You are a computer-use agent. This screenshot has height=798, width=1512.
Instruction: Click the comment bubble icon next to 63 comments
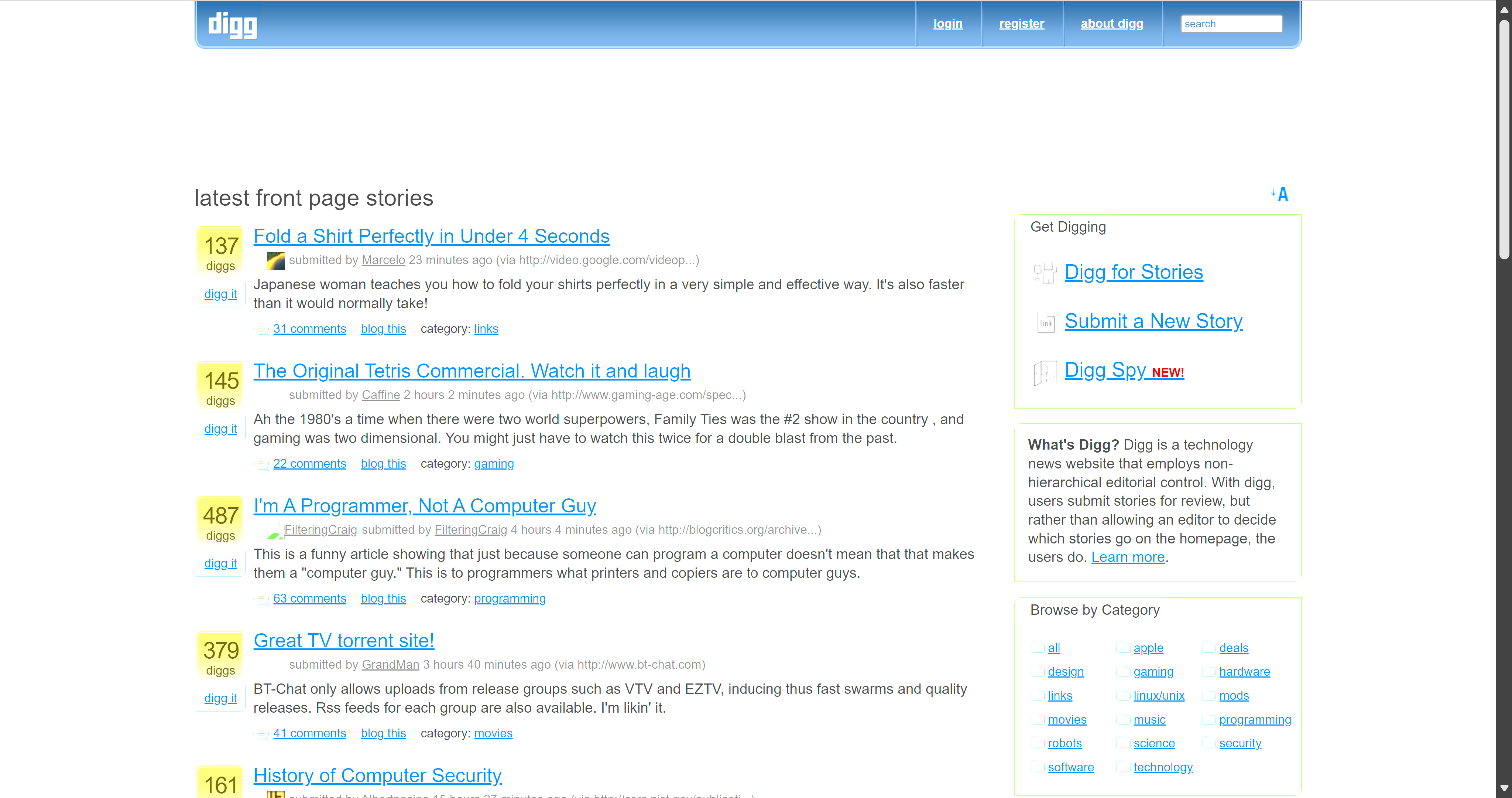click(x=261, y=600)
